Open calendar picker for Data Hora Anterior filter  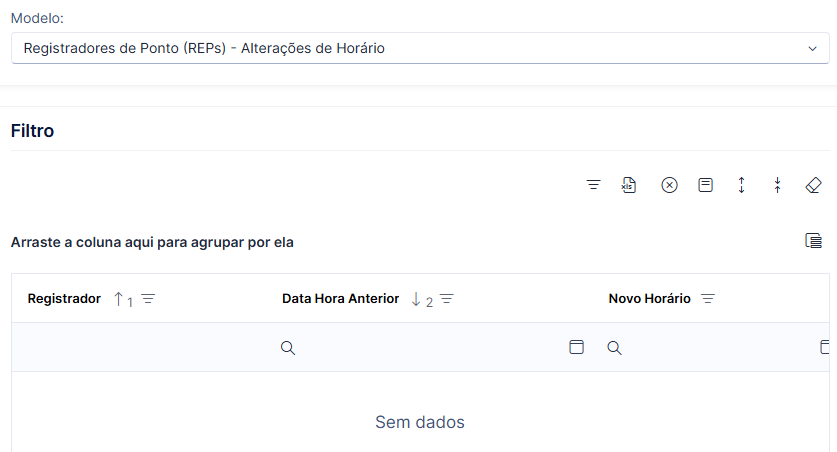(x=577, y=347)
